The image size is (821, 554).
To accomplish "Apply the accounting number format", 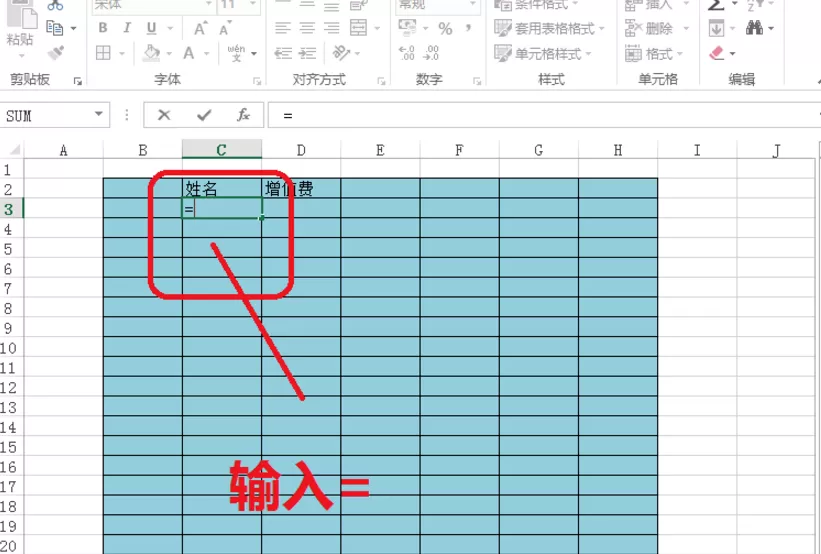I will (407, 28).
